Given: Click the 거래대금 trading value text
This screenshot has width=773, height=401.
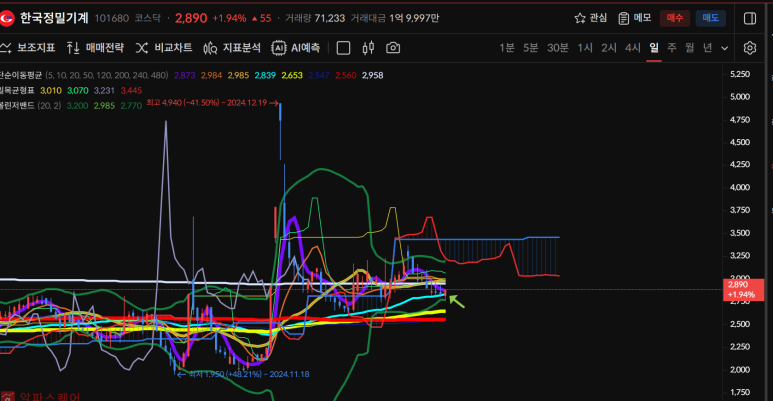Looking at the screenshot, I should coord(395,18).
